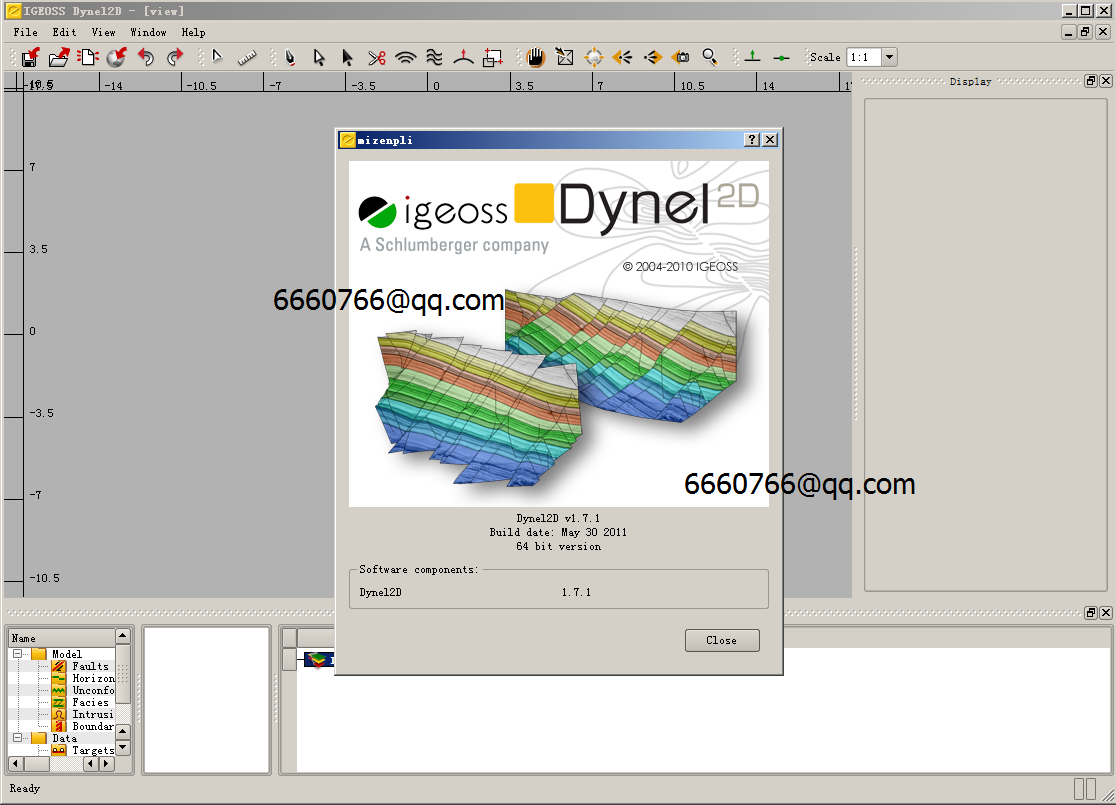This screenshot has width=1116, height=805.
Task: Collapse the Data tree node
Action: pos(18,738)
